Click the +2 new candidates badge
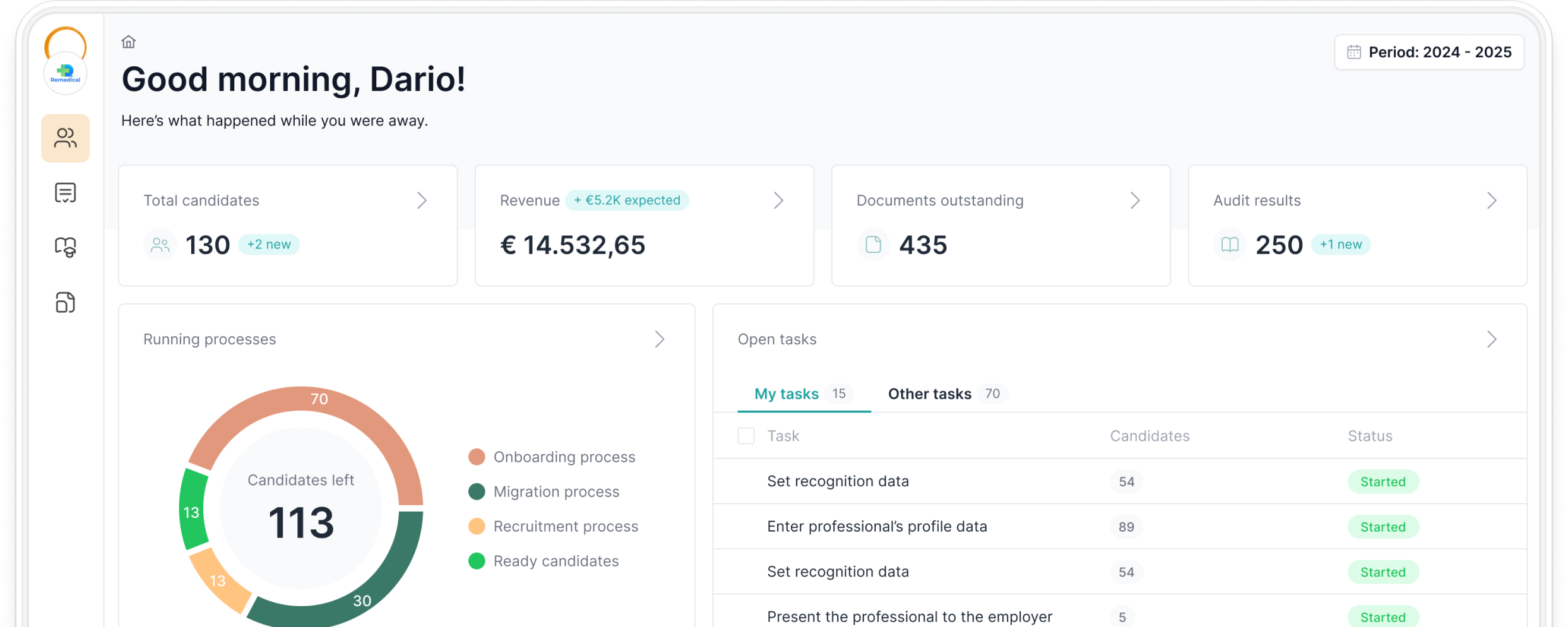Image resolution: width=1568 pixels, height=627 pixels. tap(269, 245)
